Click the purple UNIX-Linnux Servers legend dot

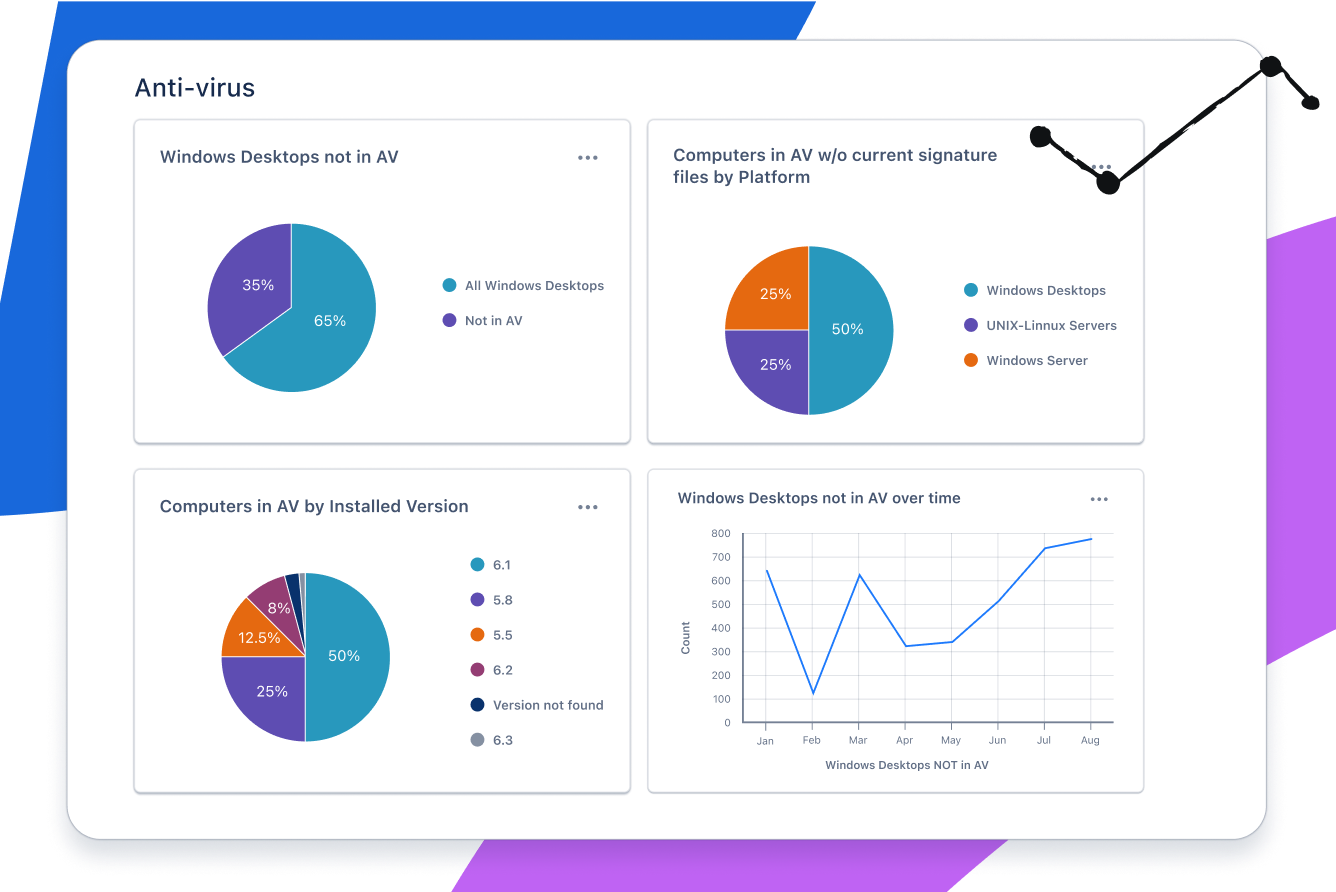(x=971, y=325)
